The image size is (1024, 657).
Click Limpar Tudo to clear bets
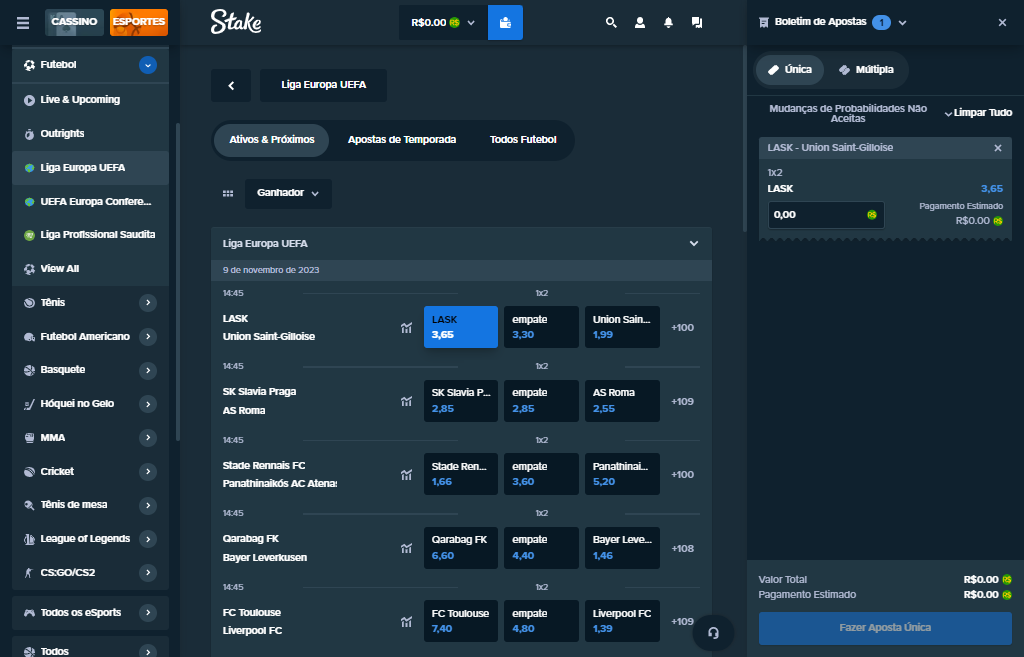[x=983, y=113]
